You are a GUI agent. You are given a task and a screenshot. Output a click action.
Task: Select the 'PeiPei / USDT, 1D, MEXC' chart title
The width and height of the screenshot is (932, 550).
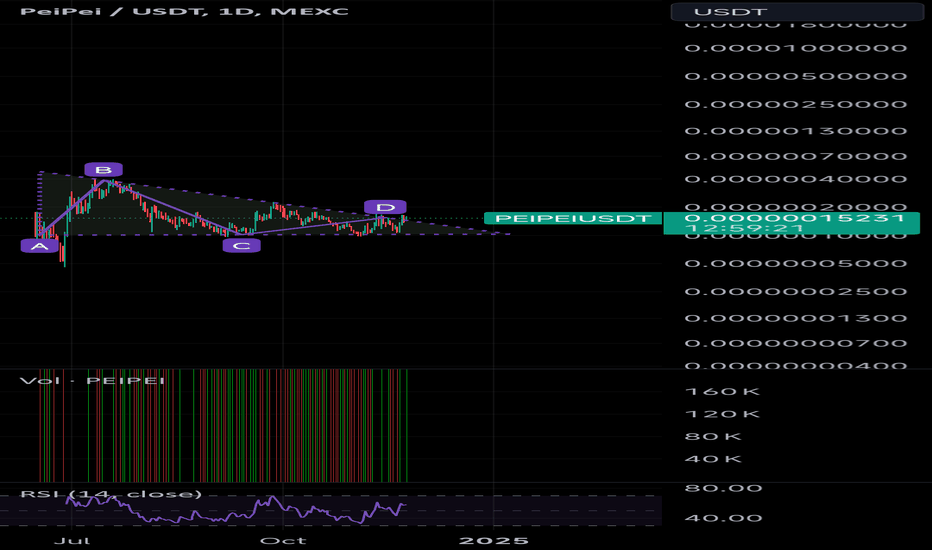coord(184,11)
